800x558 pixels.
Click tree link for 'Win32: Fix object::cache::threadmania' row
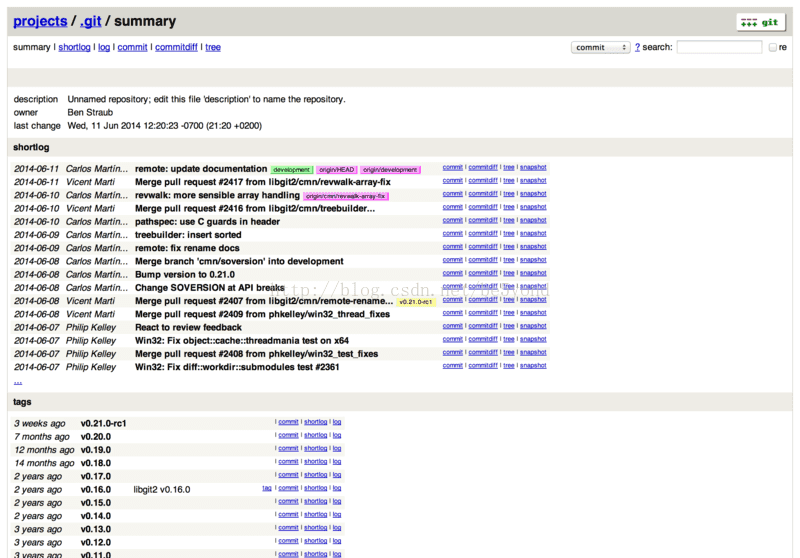[x=509, y=339]
